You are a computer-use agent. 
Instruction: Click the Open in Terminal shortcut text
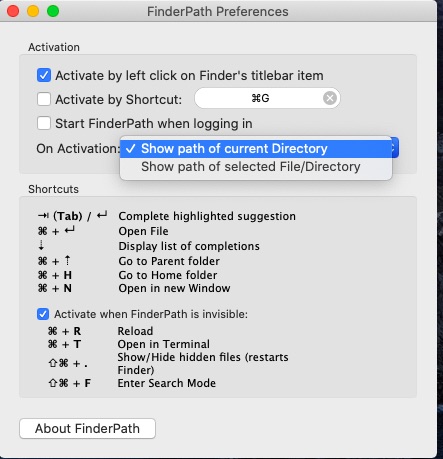(x=164, y=344)
